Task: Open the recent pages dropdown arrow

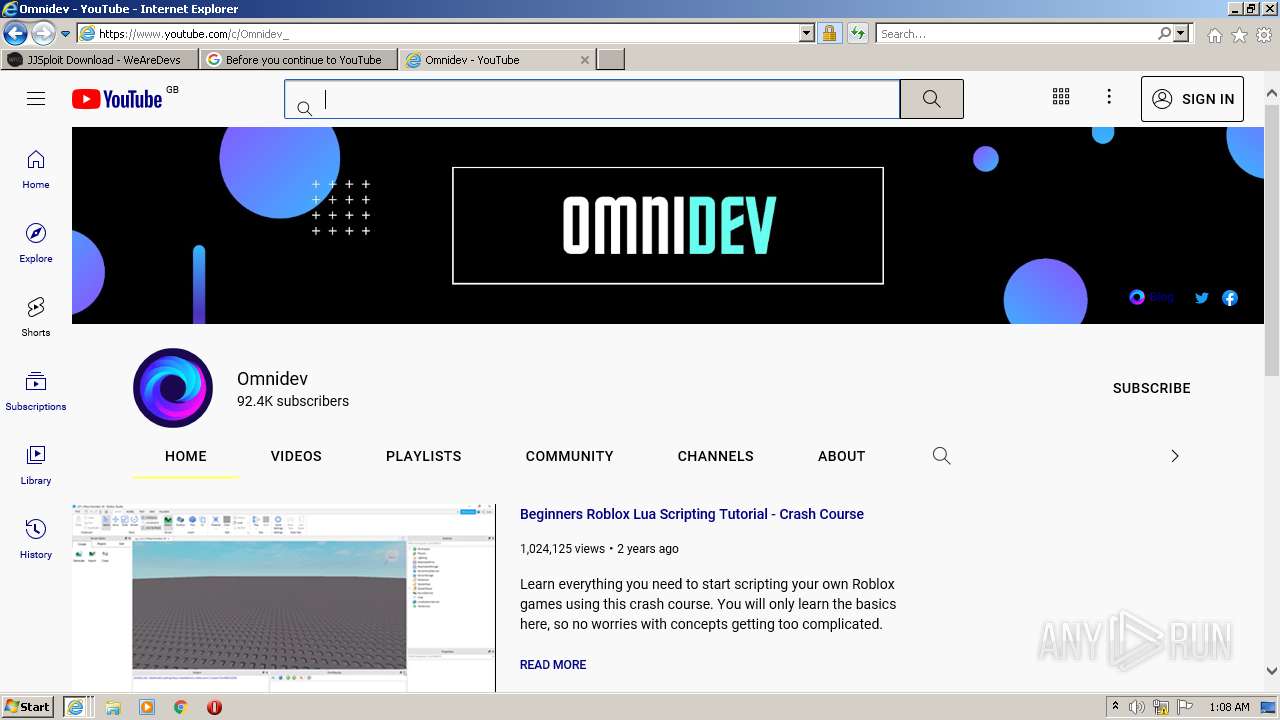Action: [x=65, y=33]
